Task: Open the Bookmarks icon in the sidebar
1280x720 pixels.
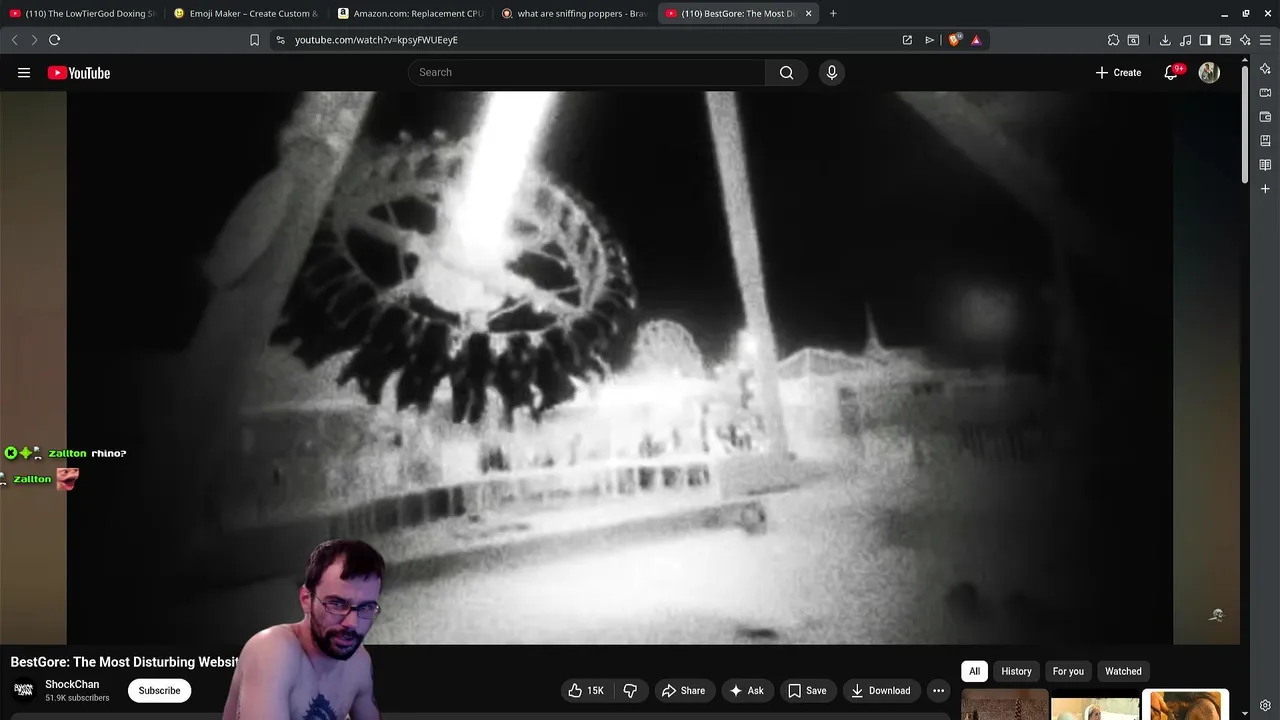Action: [x=1265, y=141]
